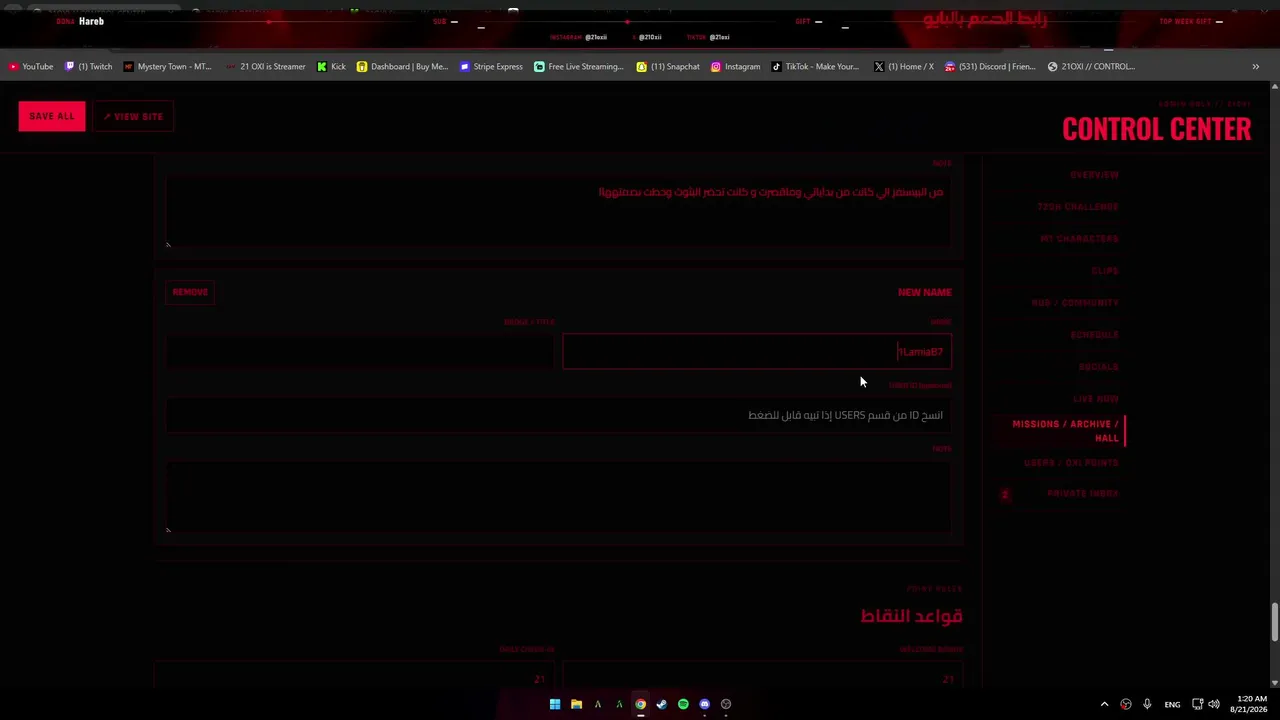Click the page vertical scrollbar thumb
Image resolution: width=1280 pixels, height=720 pixels.
pyautogui.click(x=1274, y=623)
